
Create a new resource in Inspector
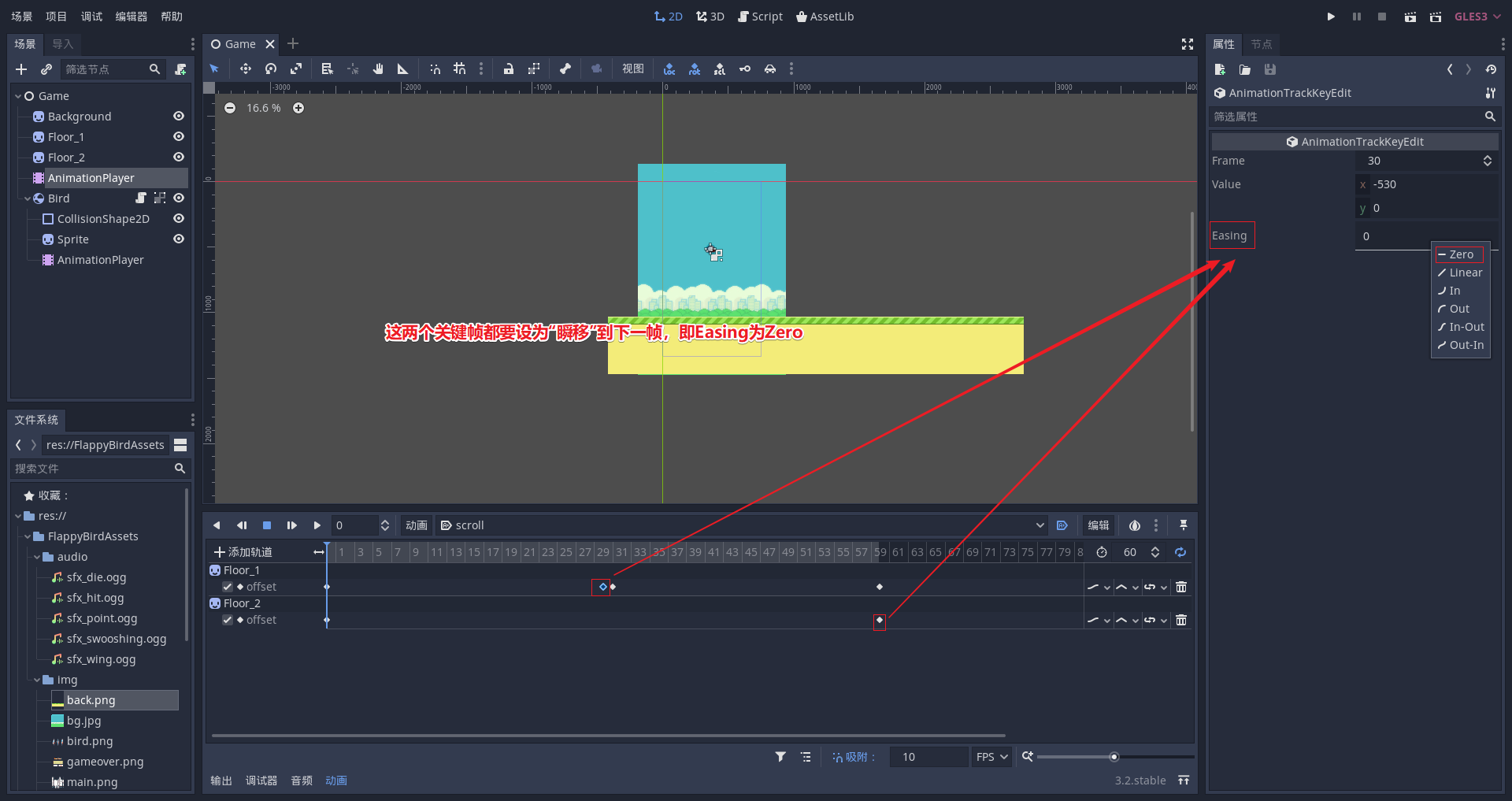tap(1220, 69)
